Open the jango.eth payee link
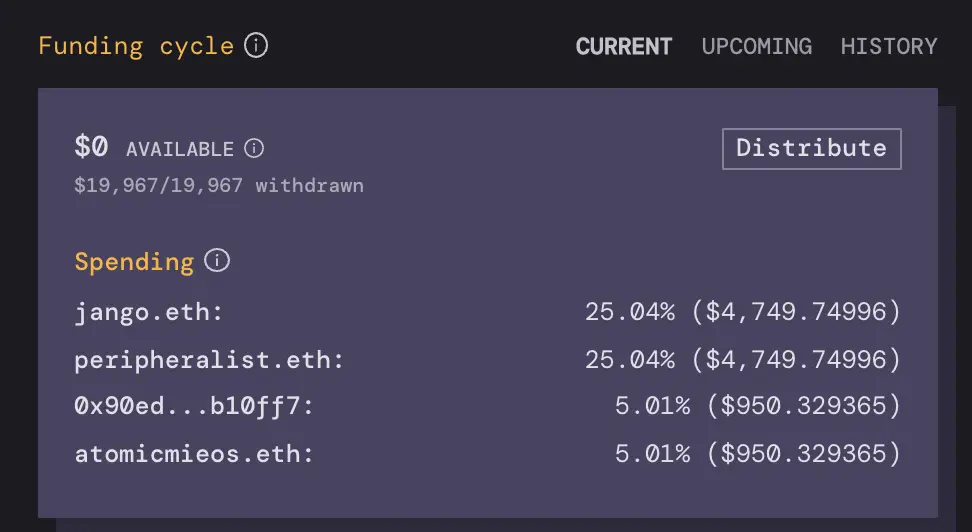The height and width of the screenshot is (532, 972). tap(144, 312)
